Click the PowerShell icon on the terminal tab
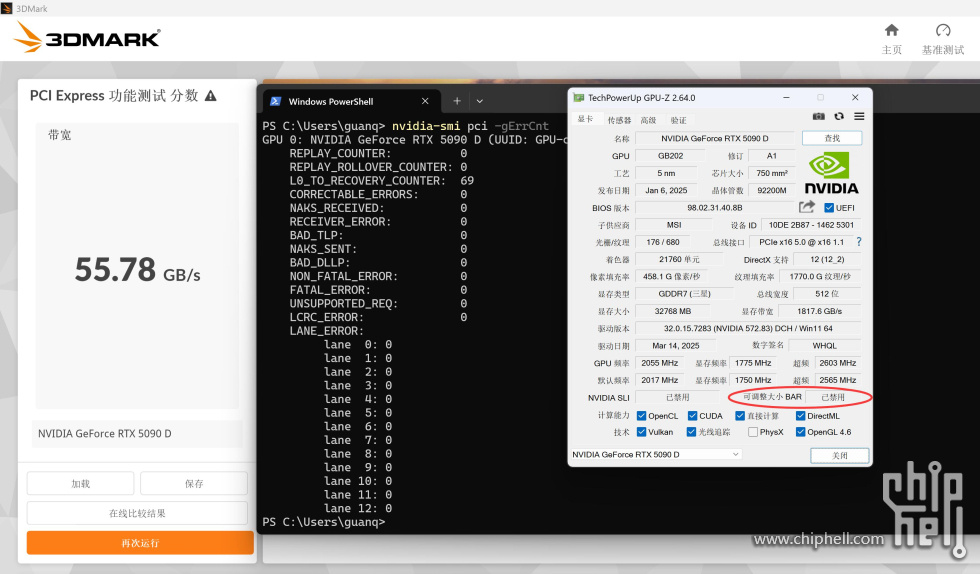This screenshot has height=574, width=980. 275,101
